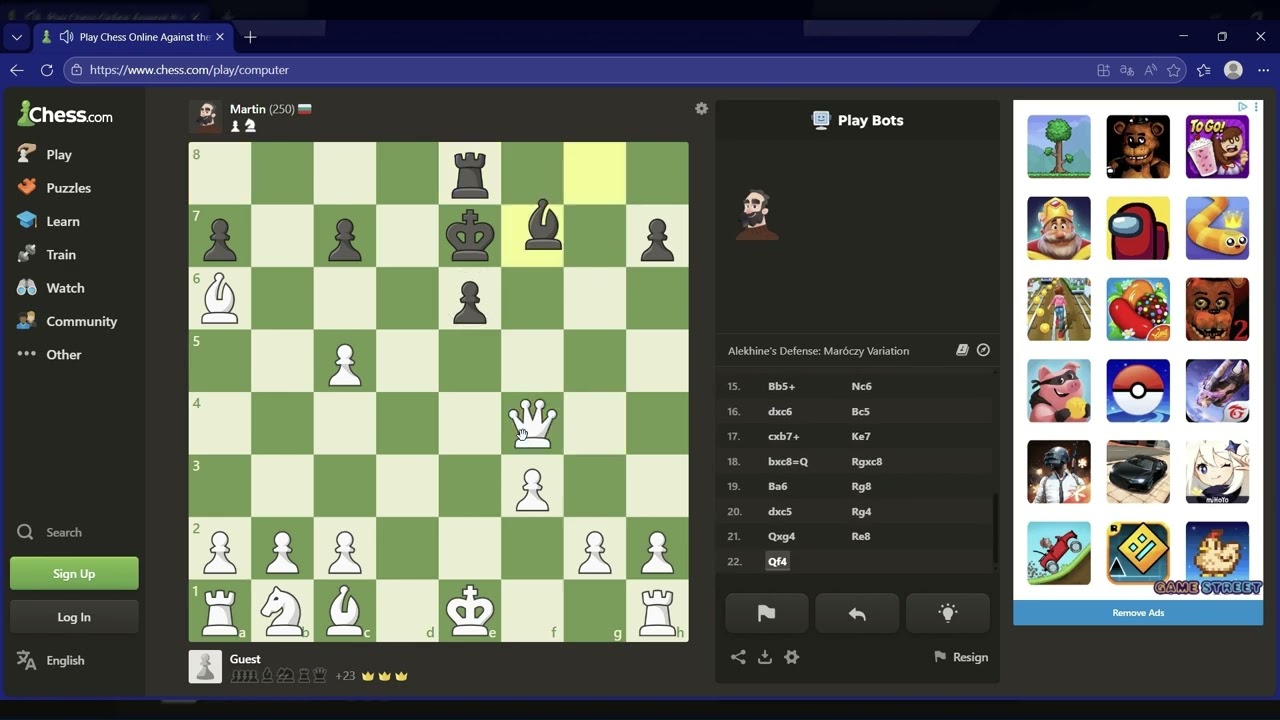Screen dimensions: 1280x720
Task: Take back move with undo arrow button
Action: pos(857,614)
